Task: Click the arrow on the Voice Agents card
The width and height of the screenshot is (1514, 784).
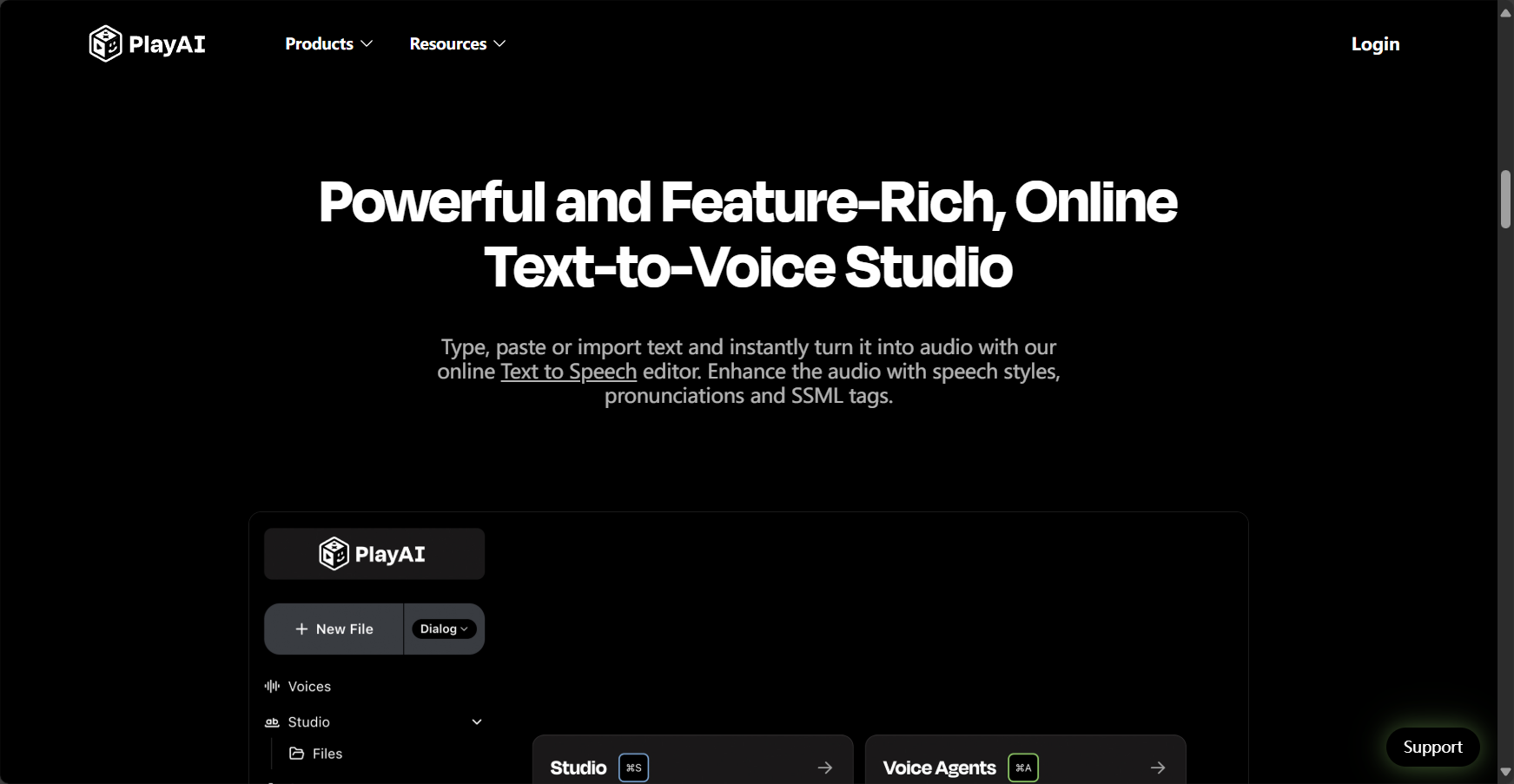Action: (x=1158, y=768)
